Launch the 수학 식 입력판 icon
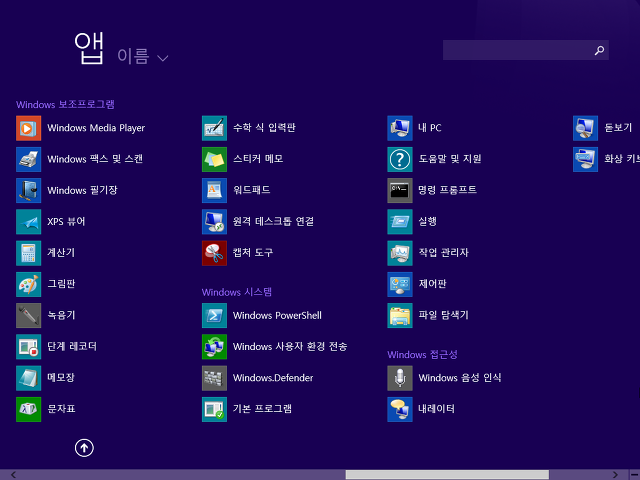The image size is (640, 480). [x=214, y=128]
